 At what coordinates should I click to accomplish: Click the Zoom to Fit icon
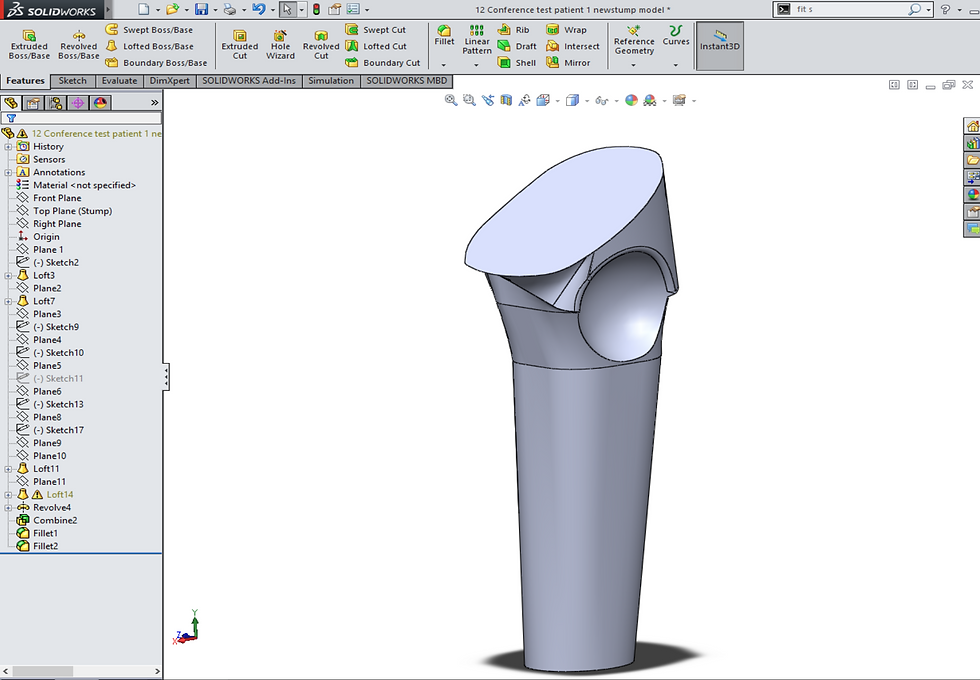click(451, 100)
